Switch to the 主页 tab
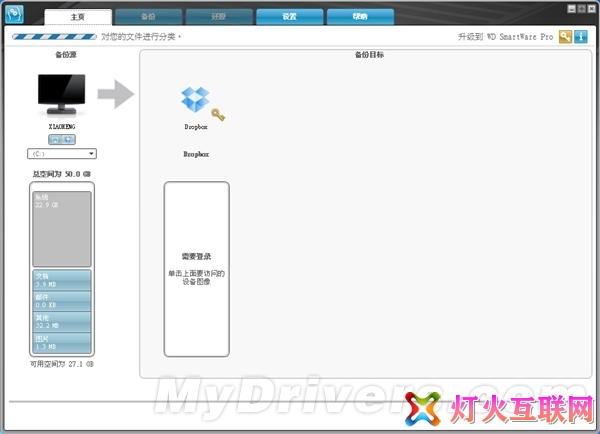 78,16
